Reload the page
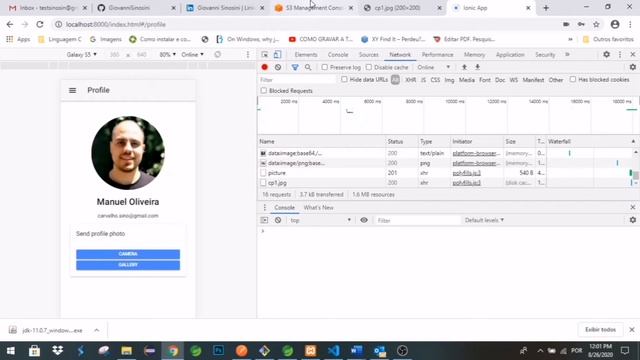 (x=40, y=24)
